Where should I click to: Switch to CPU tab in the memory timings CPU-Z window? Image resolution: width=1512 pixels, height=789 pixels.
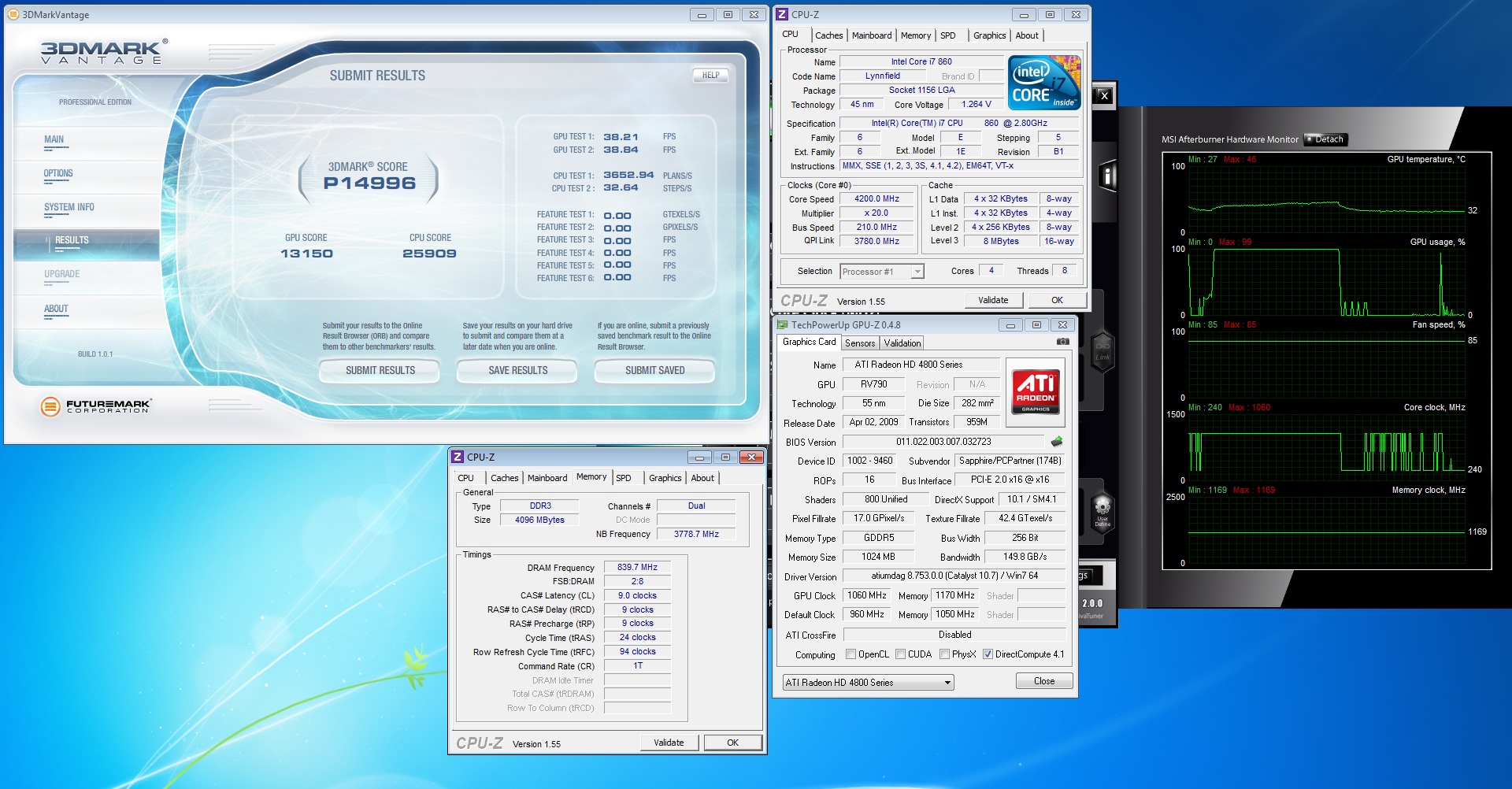pyautogui.click(x=466, y=478)
